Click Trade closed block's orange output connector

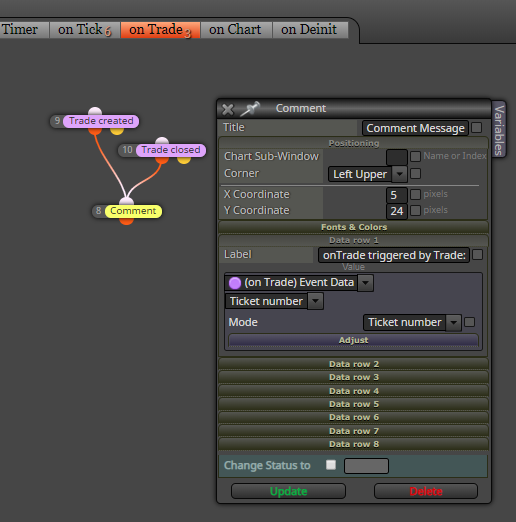(162, 160)
